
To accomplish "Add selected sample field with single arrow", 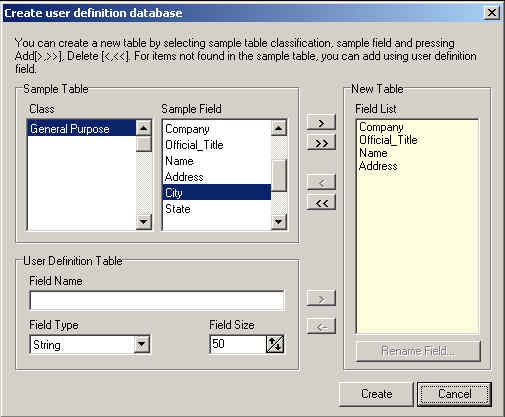I will 321,123.
